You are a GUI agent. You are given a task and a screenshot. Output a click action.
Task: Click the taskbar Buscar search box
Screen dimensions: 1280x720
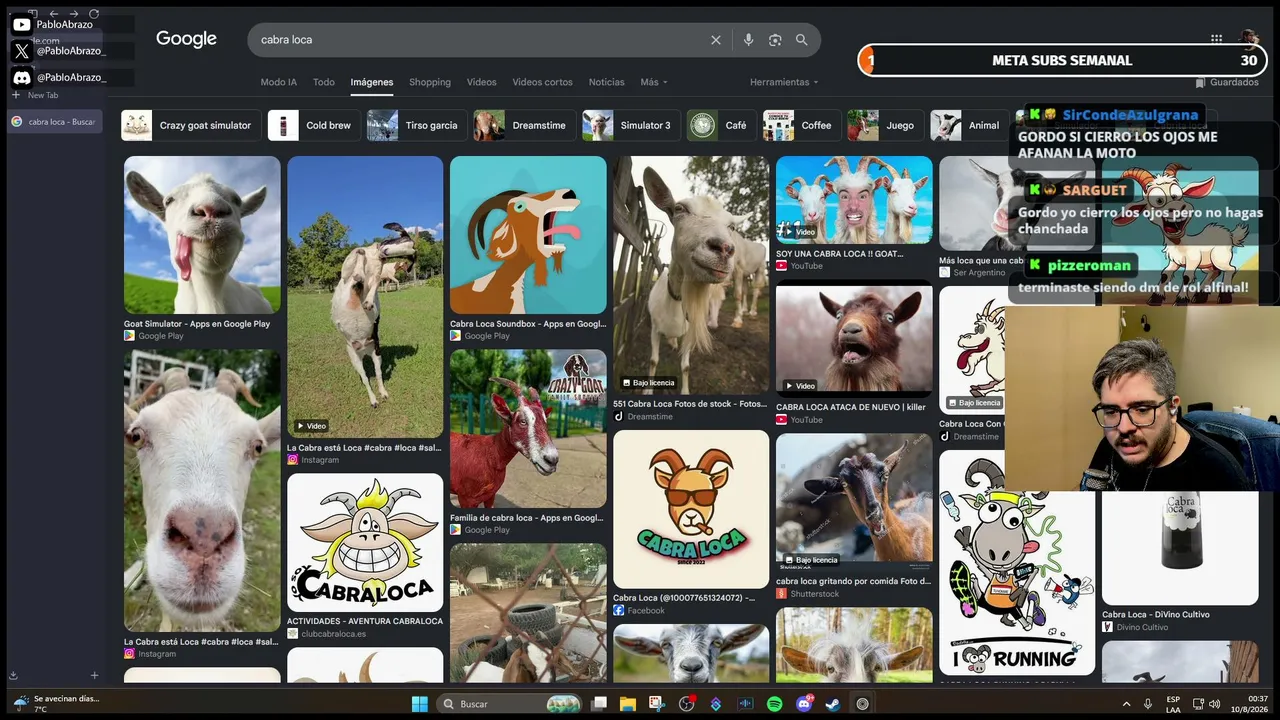(x=511, y=704)
